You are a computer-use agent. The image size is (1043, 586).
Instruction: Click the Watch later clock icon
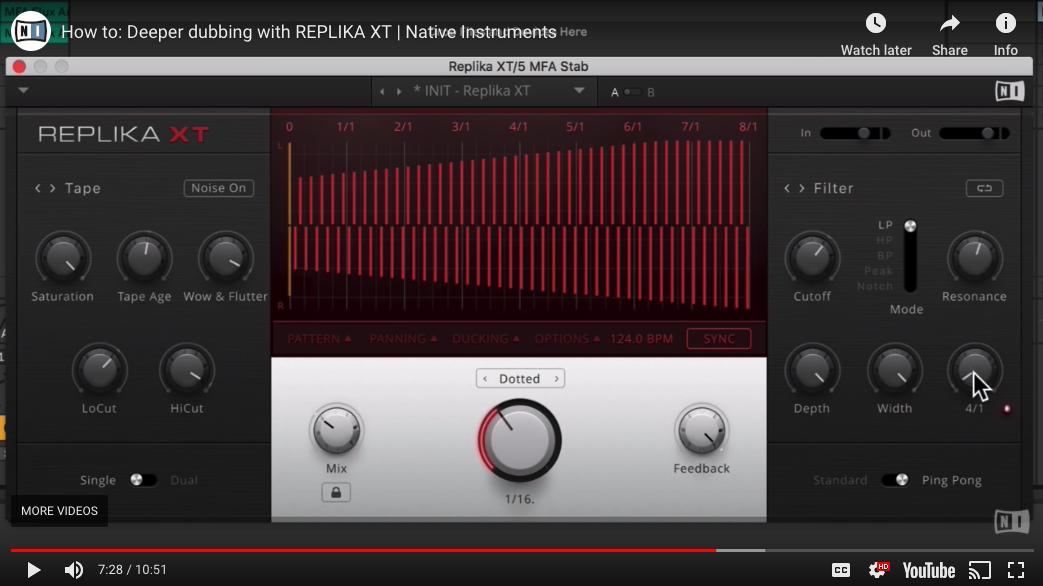point(875,24)
